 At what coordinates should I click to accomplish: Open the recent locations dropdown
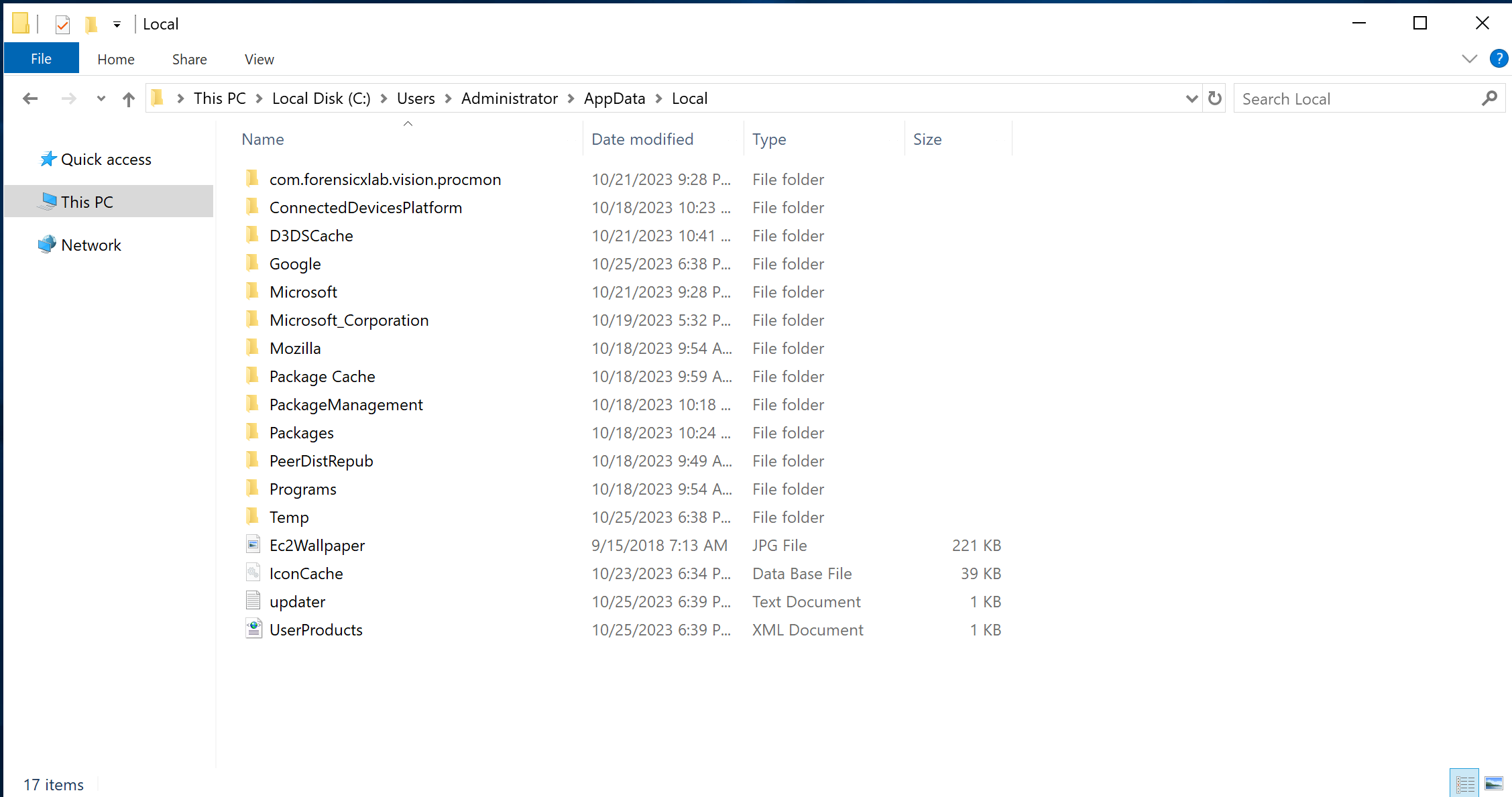[101, 99]
